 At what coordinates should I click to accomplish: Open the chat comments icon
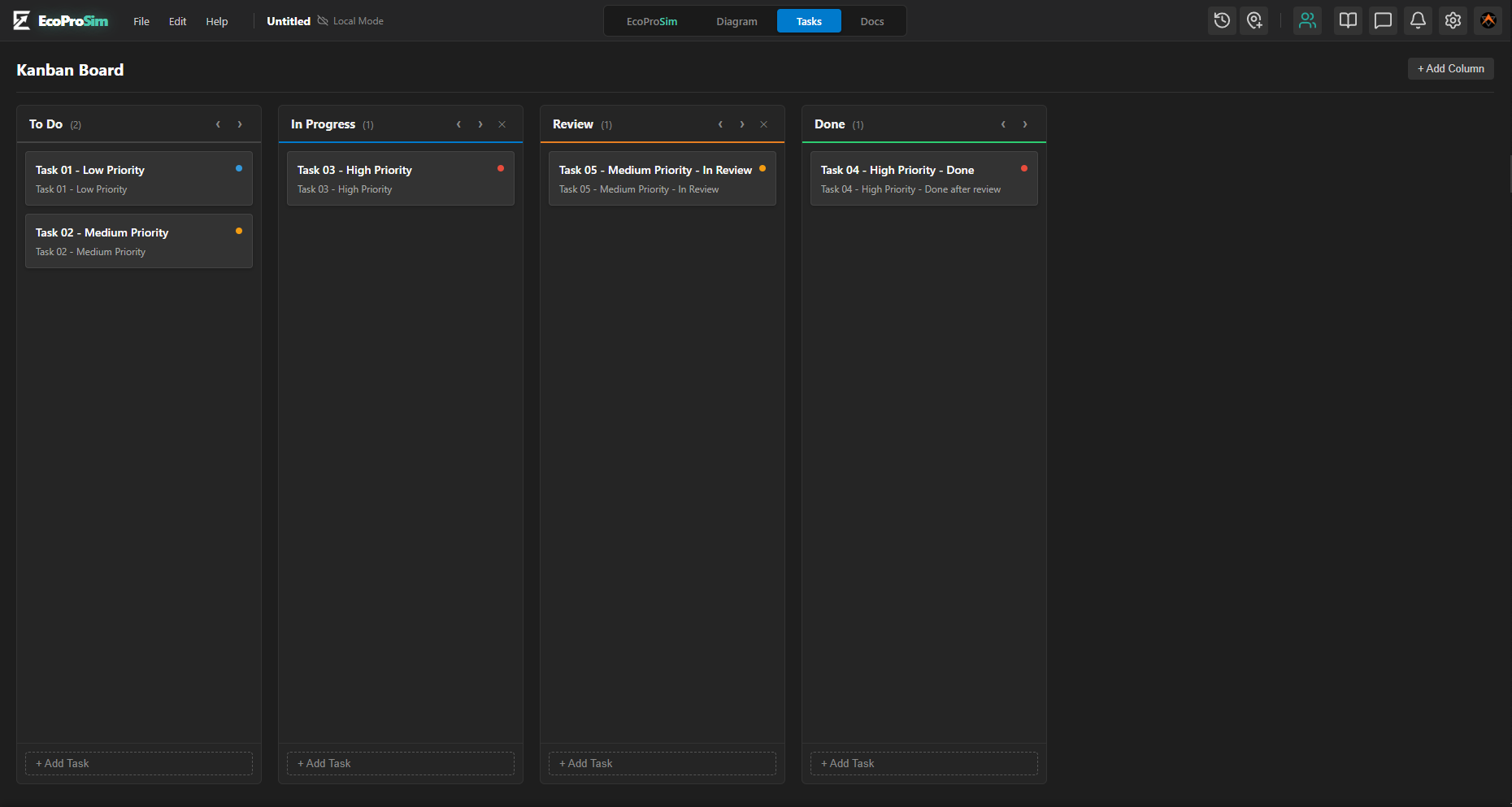coord(1383,21)
